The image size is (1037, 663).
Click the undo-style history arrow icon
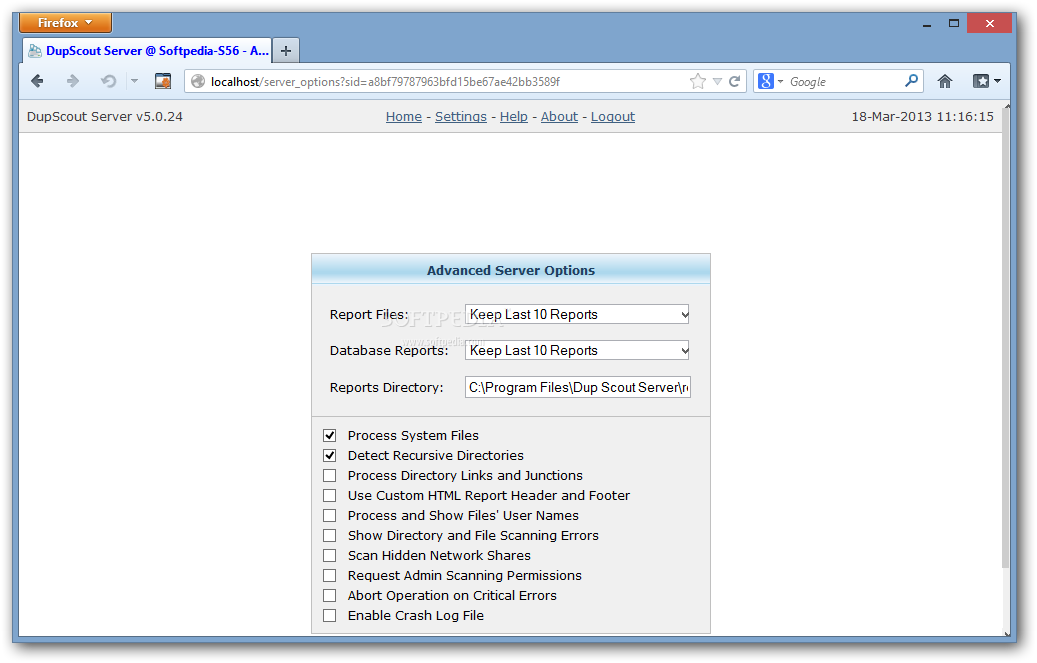tap(108, 81)
